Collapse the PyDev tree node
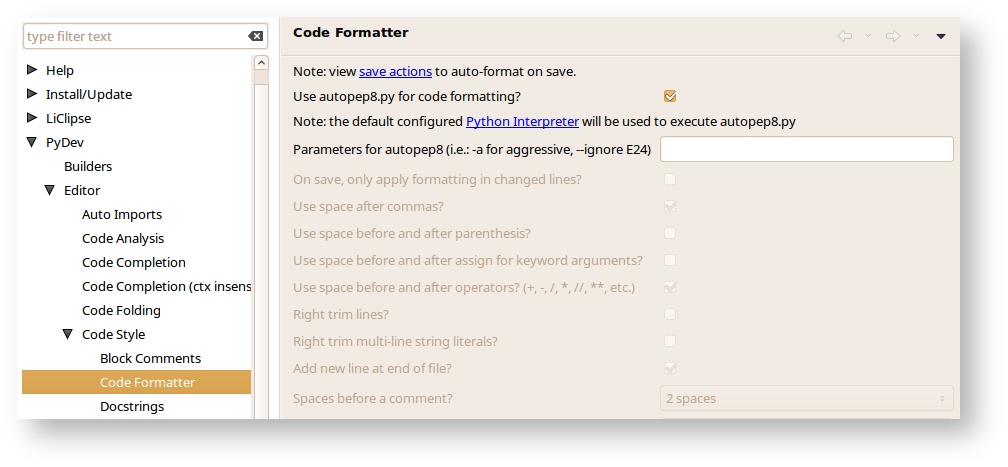This screenshot has height=467, width=1008. 32,143
